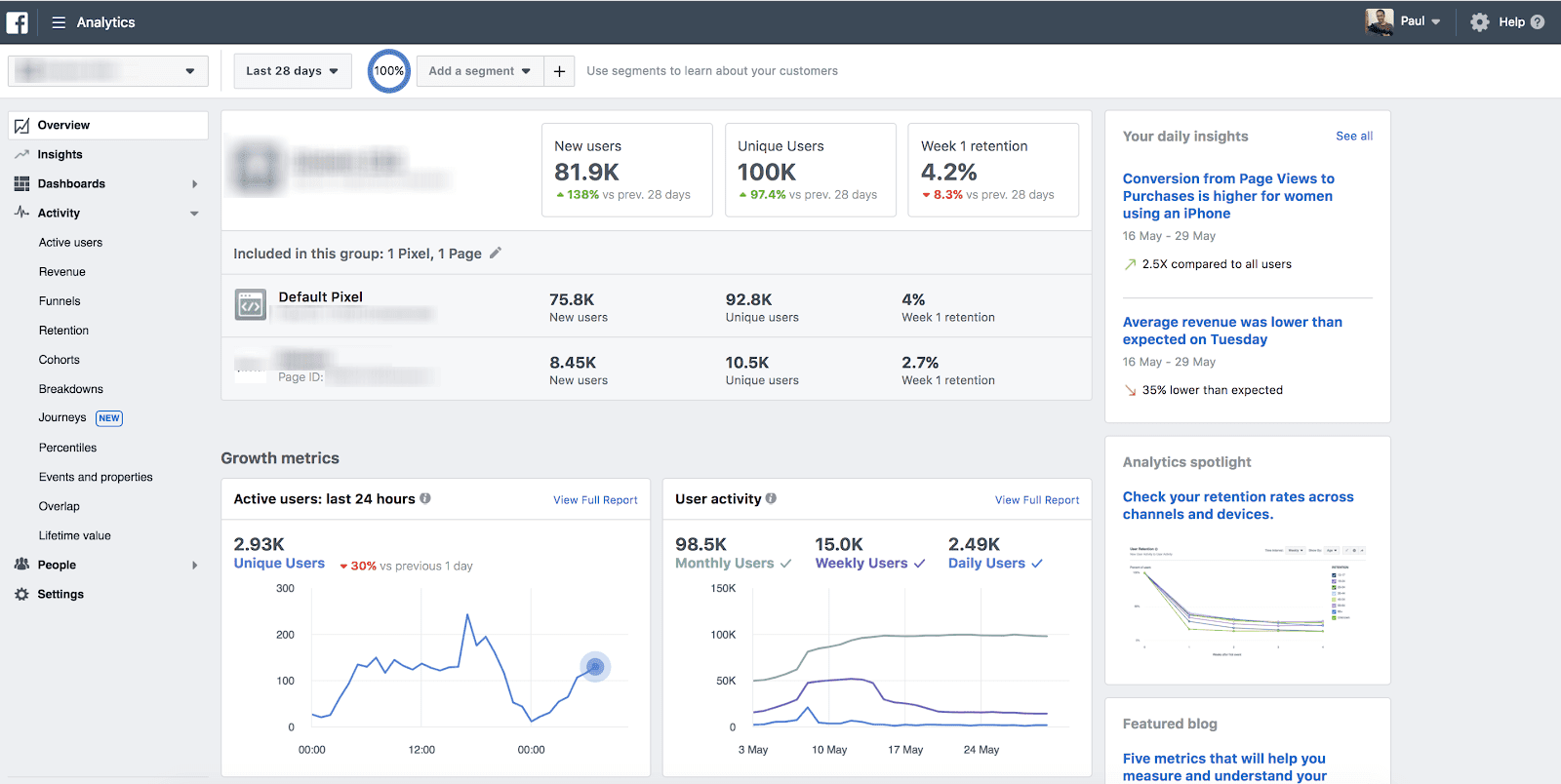
Task: Toggle the Weekly Users series checkmark
Action: click(919, 564)
